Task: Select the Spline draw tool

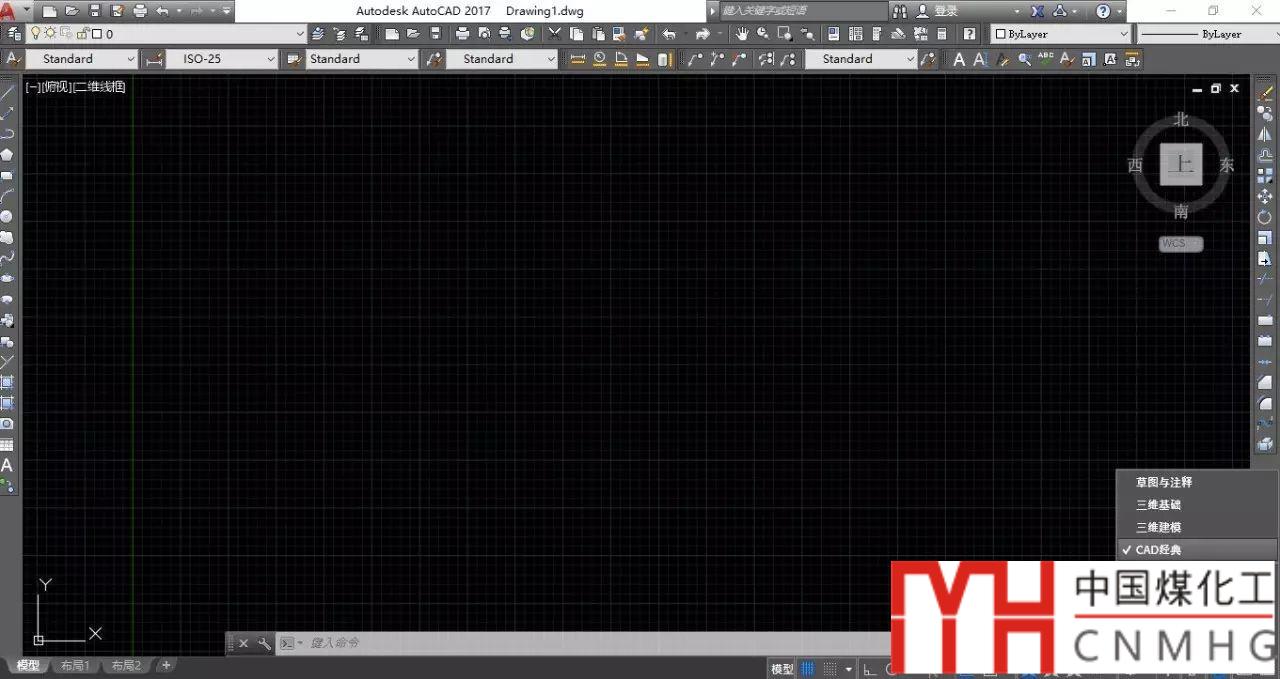Action: [7, 258]
